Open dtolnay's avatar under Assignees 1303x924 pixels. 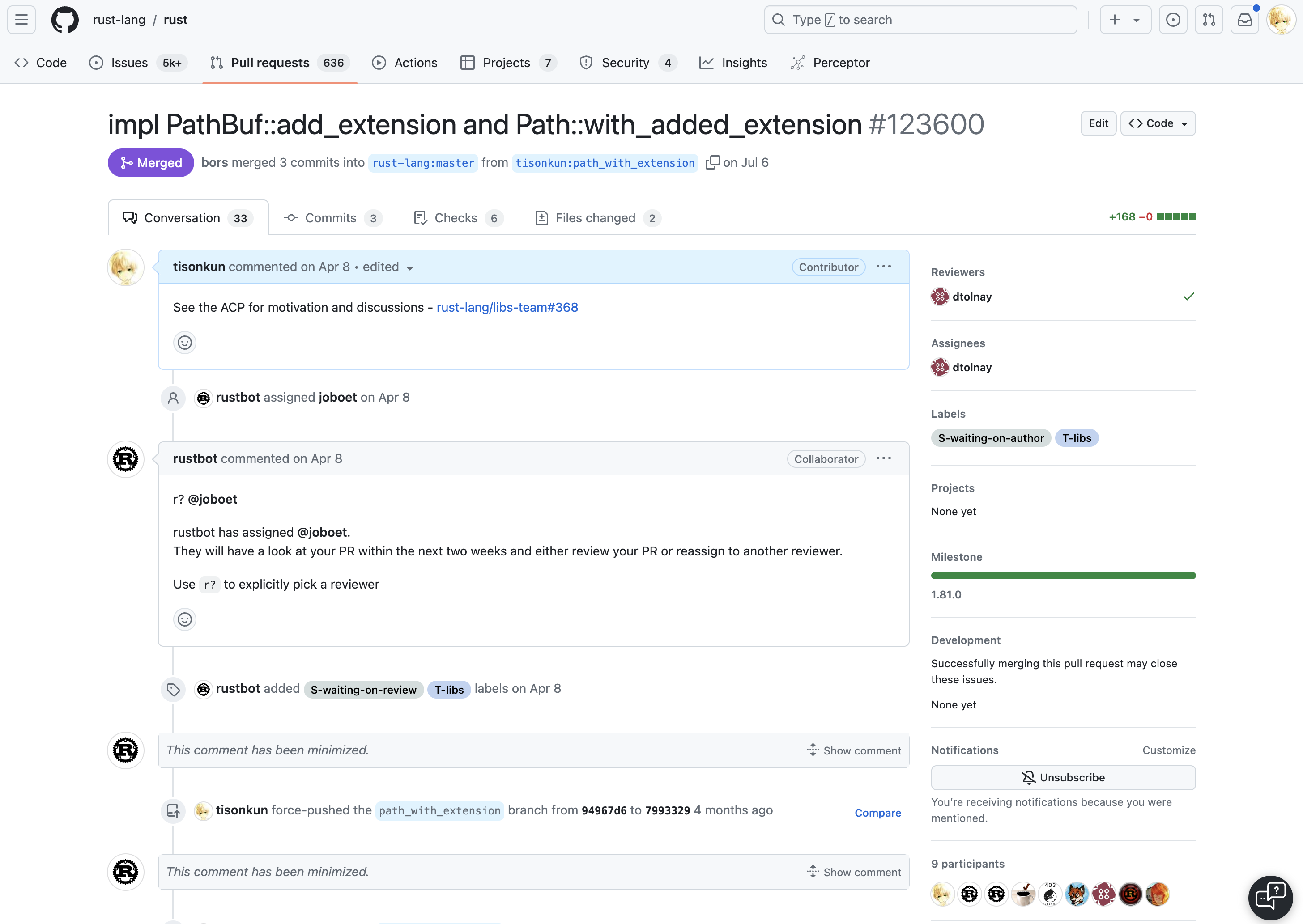[x=940, y=368]
